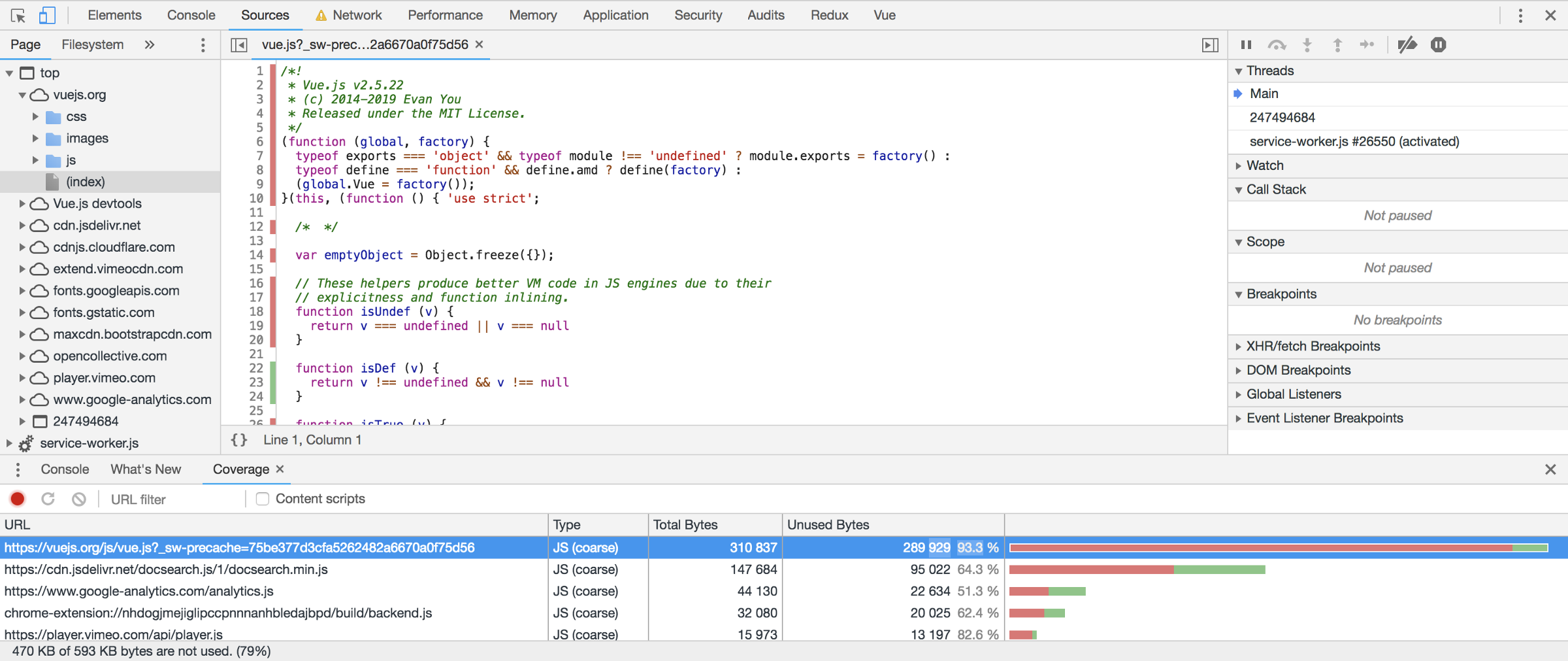Collapse the vuejs.org domain node
Viewport: 1568px width, 661px height.
tap(22, 95)
